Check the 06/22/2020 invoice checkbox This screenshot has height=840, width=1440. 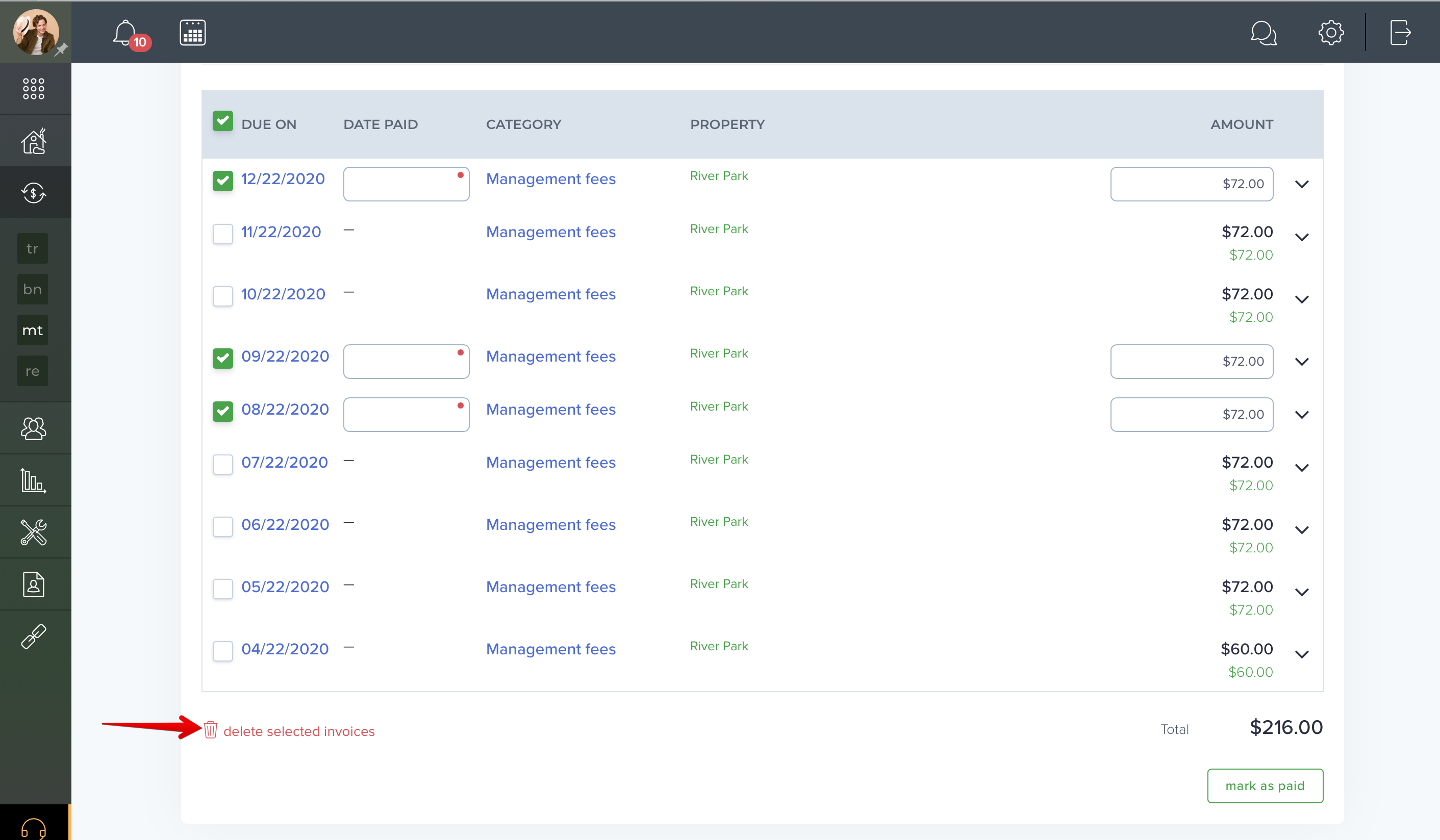[x=223, y=526]
